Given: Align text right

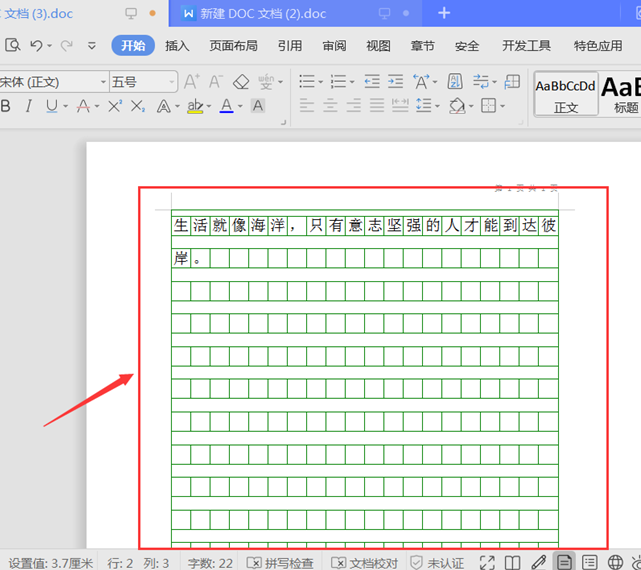Looking at the screenshot, I should coord(354,106).
